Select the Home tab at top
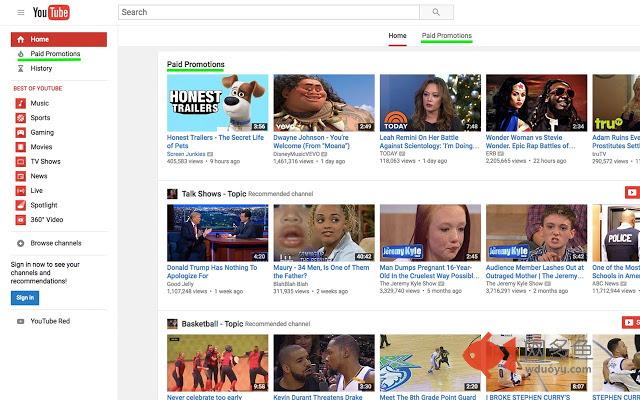Image resolution: width=640 pixels, height=400 pixels. pyautogui.click(x=397, y=36)
